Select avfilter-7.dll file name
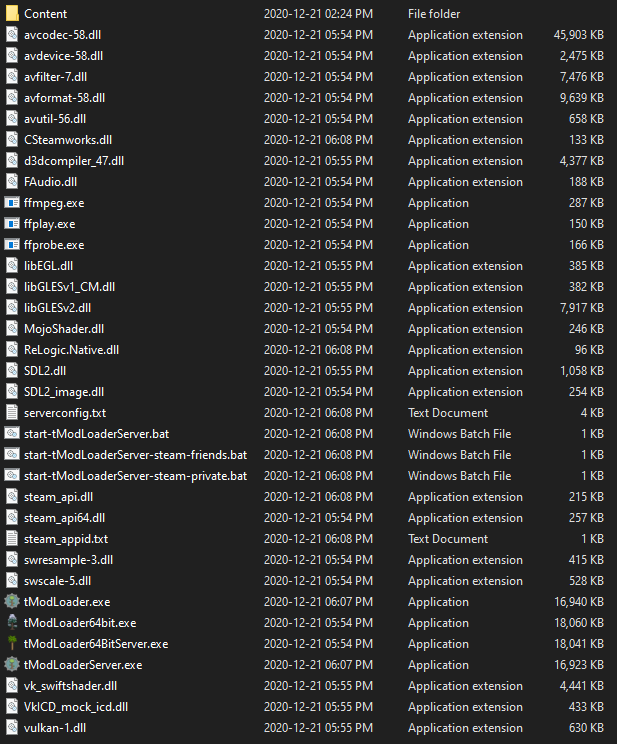This screenshot has height=744, width=617. coord(56,77)
